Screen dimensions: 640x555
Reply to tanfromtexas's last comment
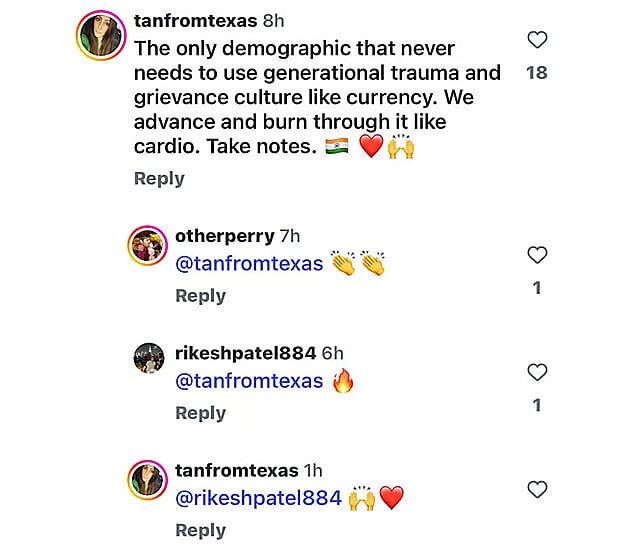(200, 530)
